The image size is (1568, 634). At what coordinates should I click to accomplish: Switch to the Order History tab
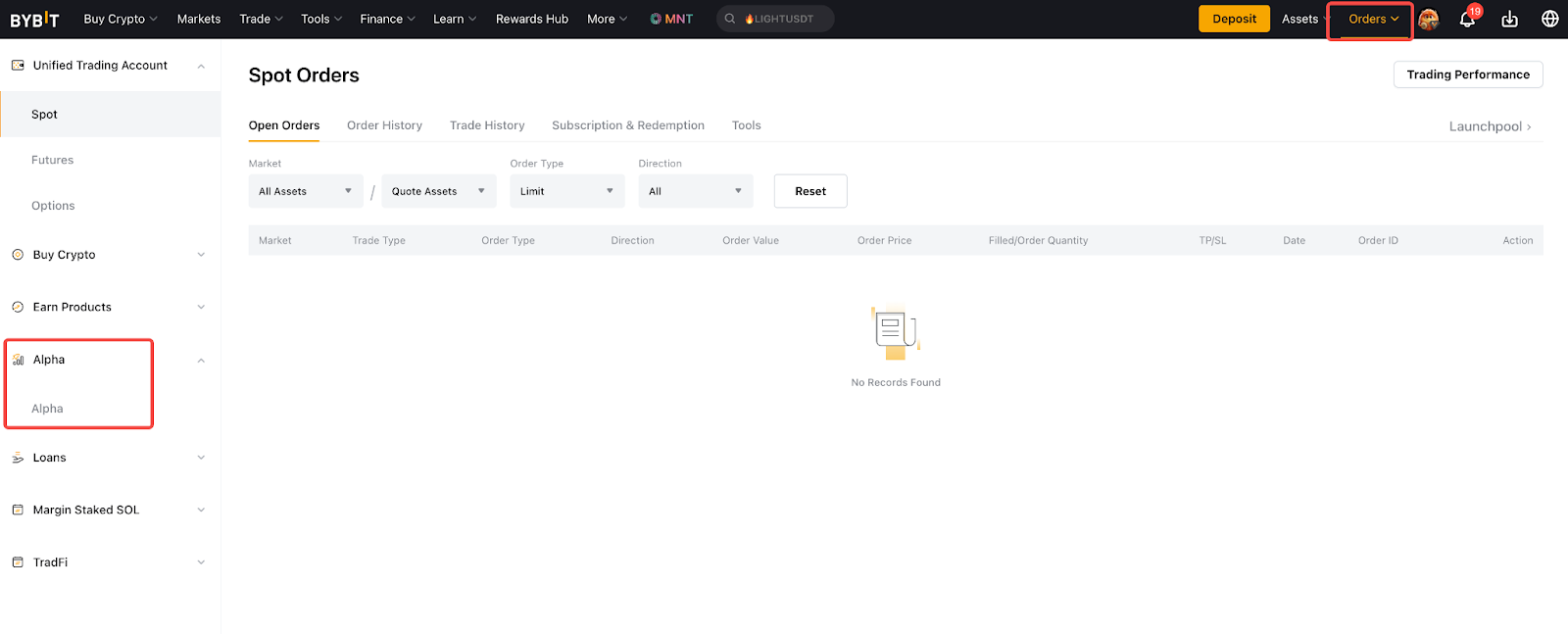point(384,125)
